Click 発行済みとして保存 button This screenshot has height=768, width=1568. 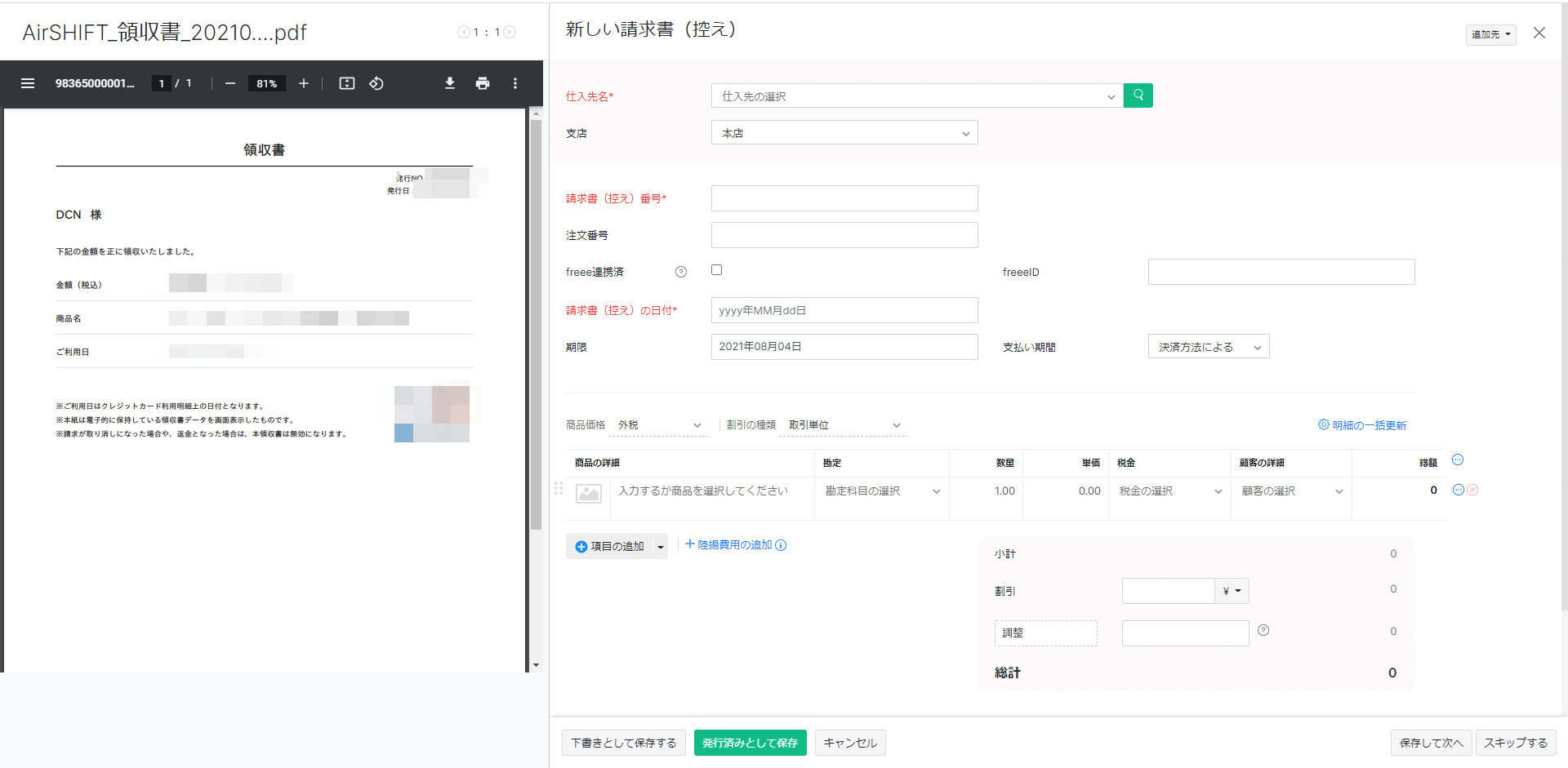pyautogui.click(x=750, y=743)
